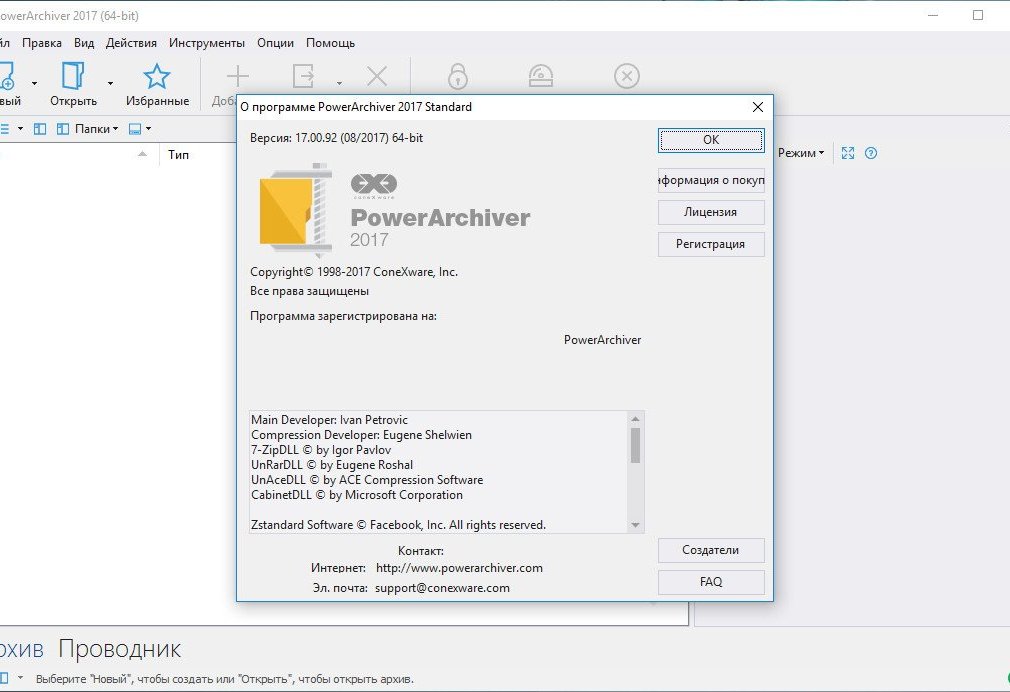Click the Copyright 1998-2017 ConeXware text
Viewport: 1010px width, 692px height.
tap(354, 272)
